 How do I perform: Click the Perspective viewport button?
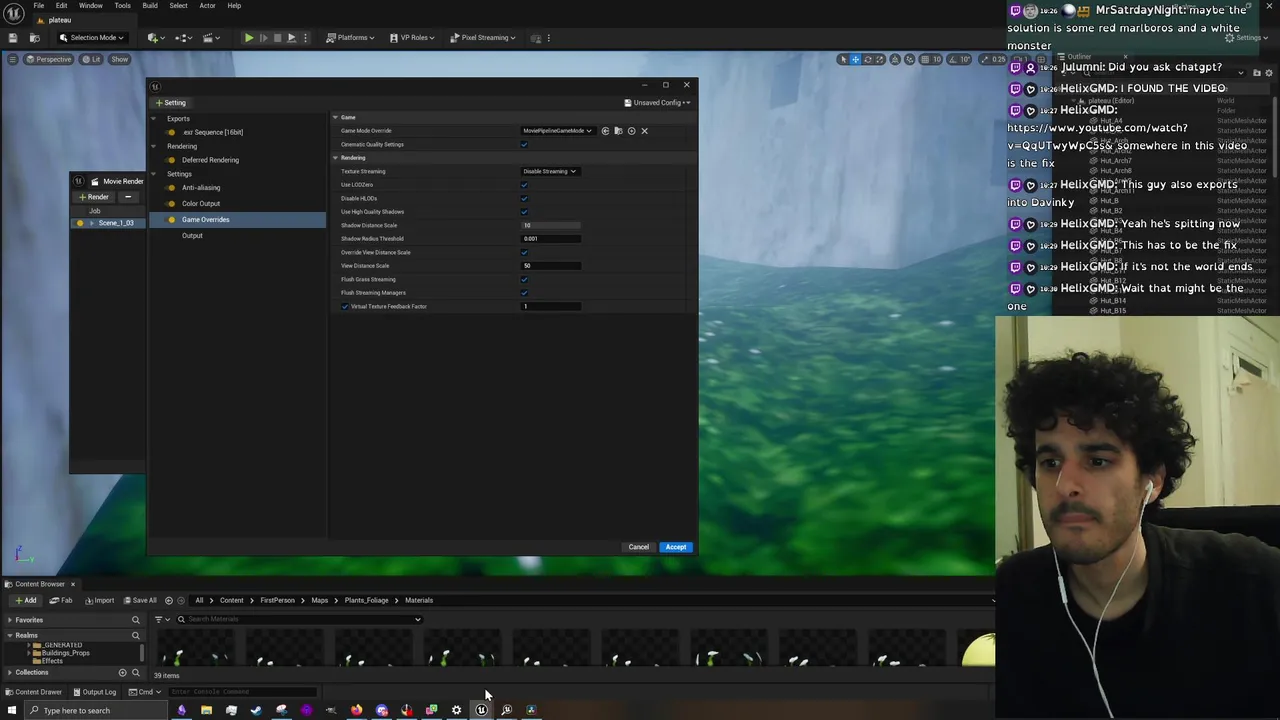[x=50, y=59]
